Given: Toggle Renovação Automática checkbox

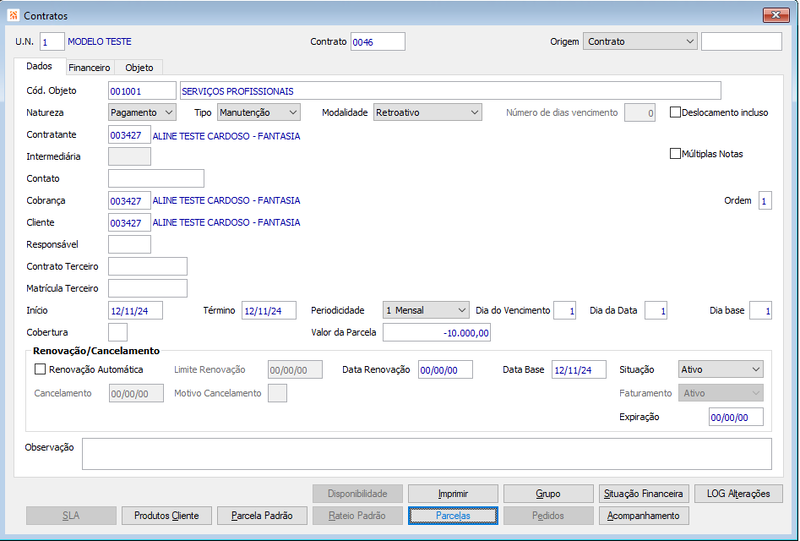Looking at the screenshot, I should click(40, 369).
